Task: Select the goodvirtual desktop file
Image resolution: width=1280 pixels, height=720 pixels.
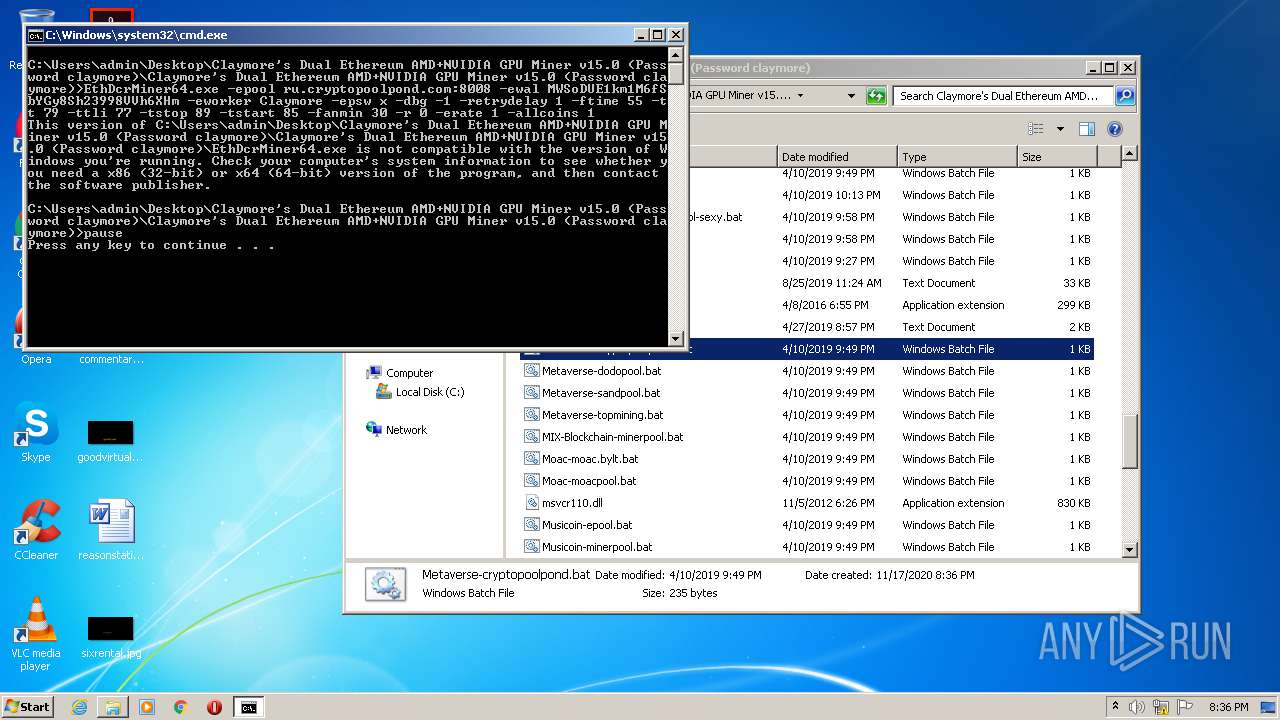Action: pyautogui.click(x=110, y=440)
